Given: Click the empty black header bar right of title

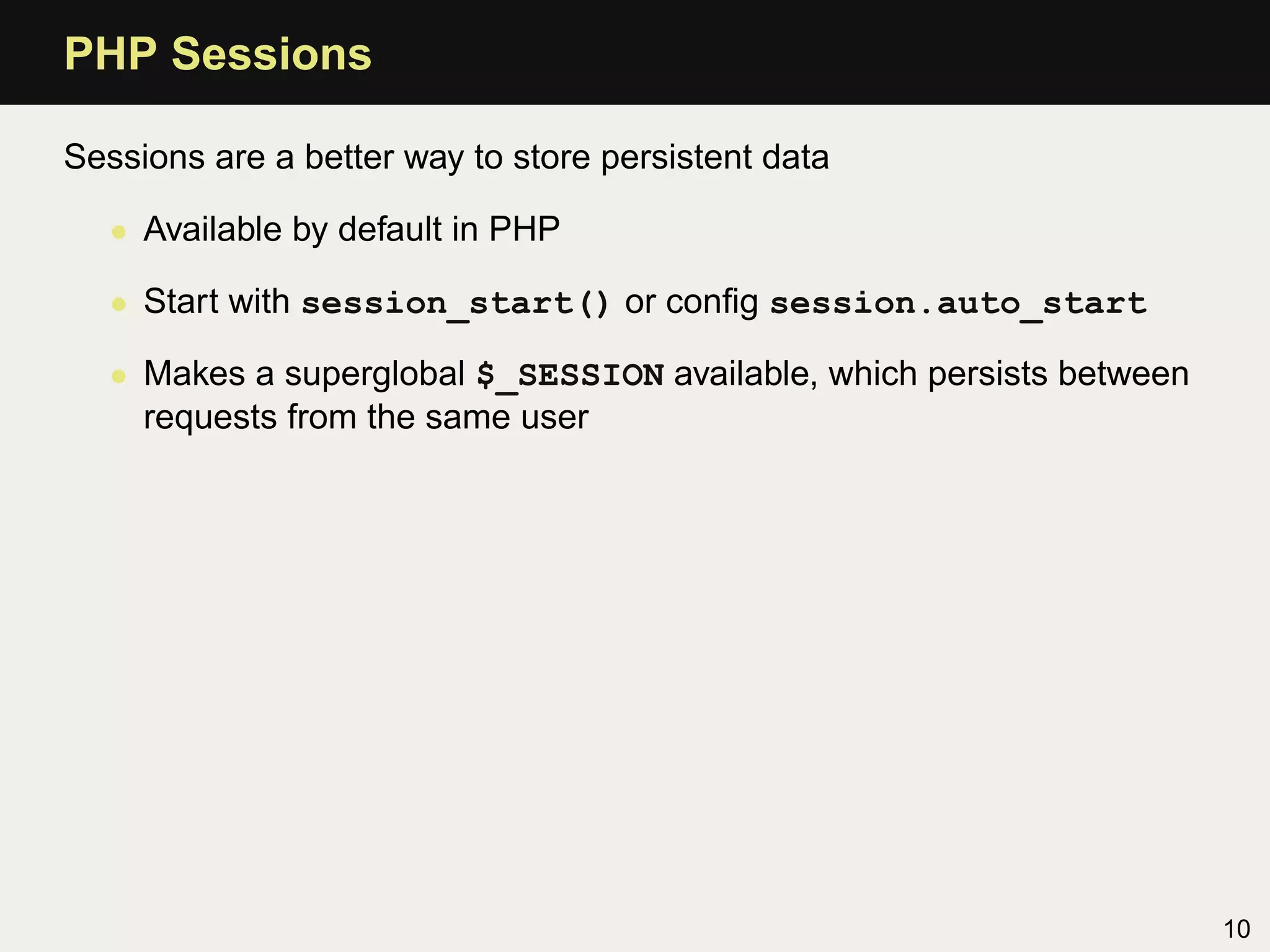Looking at the screenshot, I should point(806,53).
